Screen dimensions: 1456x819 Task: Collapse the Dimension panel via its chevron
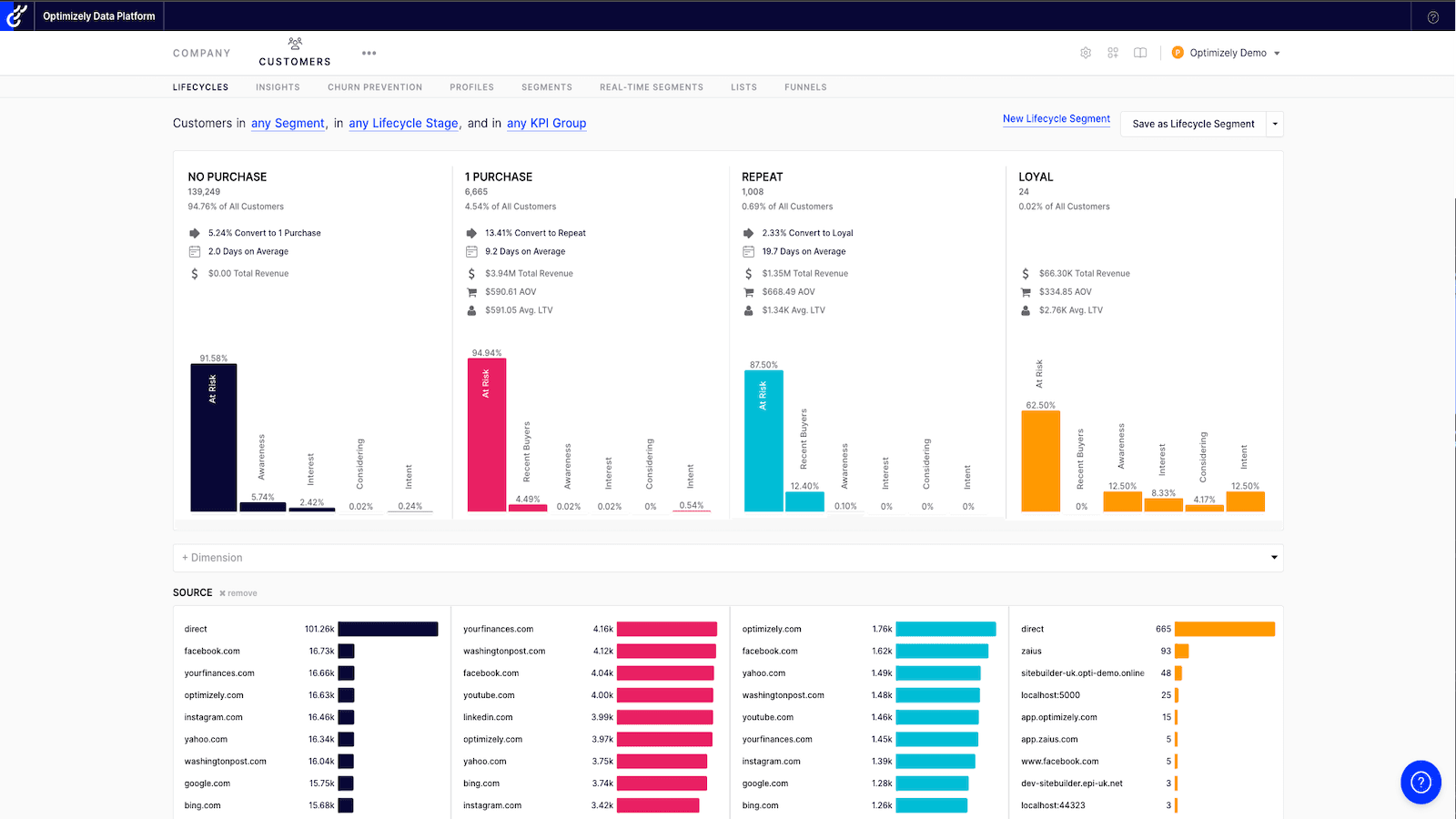(x=1274, y=557)
